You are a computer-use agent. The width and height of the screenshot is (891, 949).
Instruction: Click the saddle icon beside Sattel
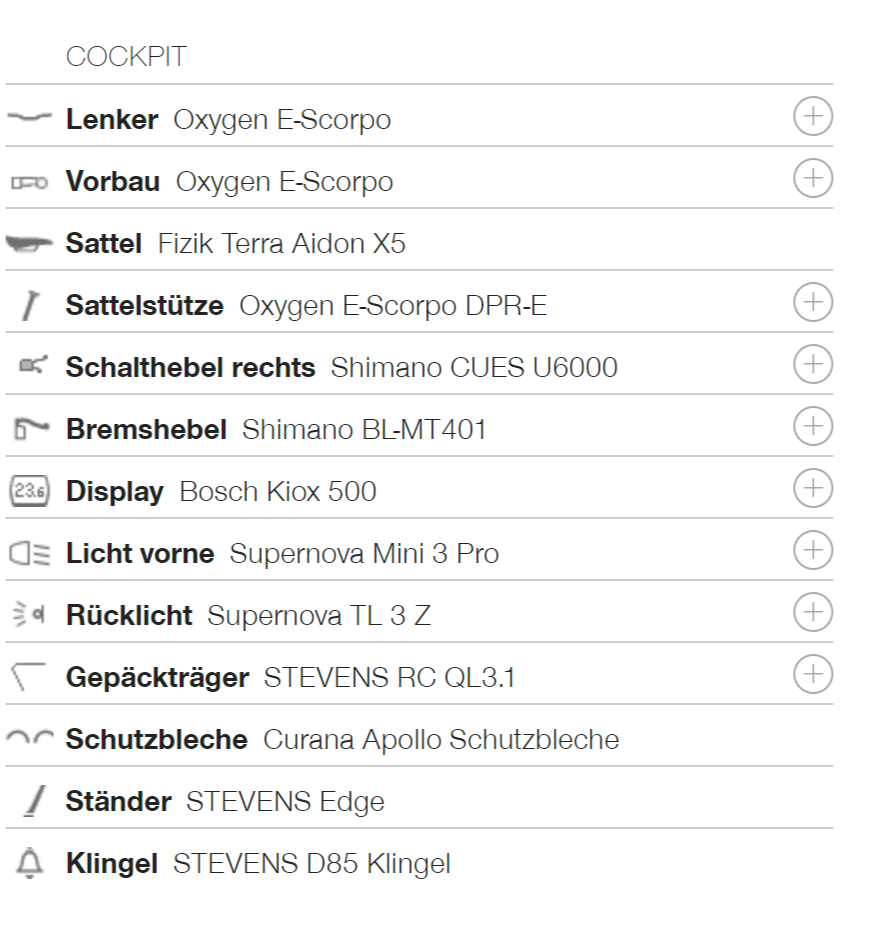click(x=29, y=243)
